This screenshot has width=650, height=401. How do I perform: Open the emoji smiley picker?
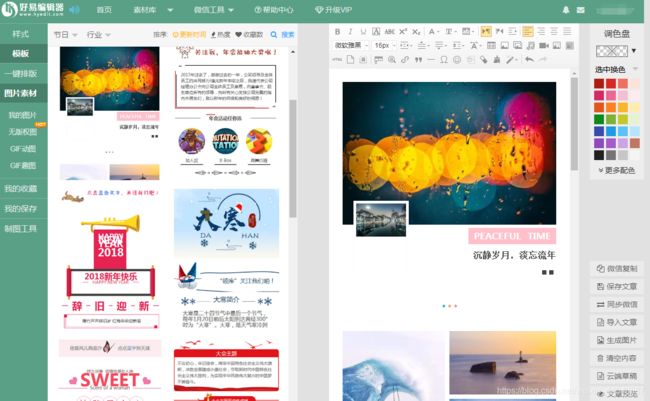pyautogui.click(x=457, y=60)
